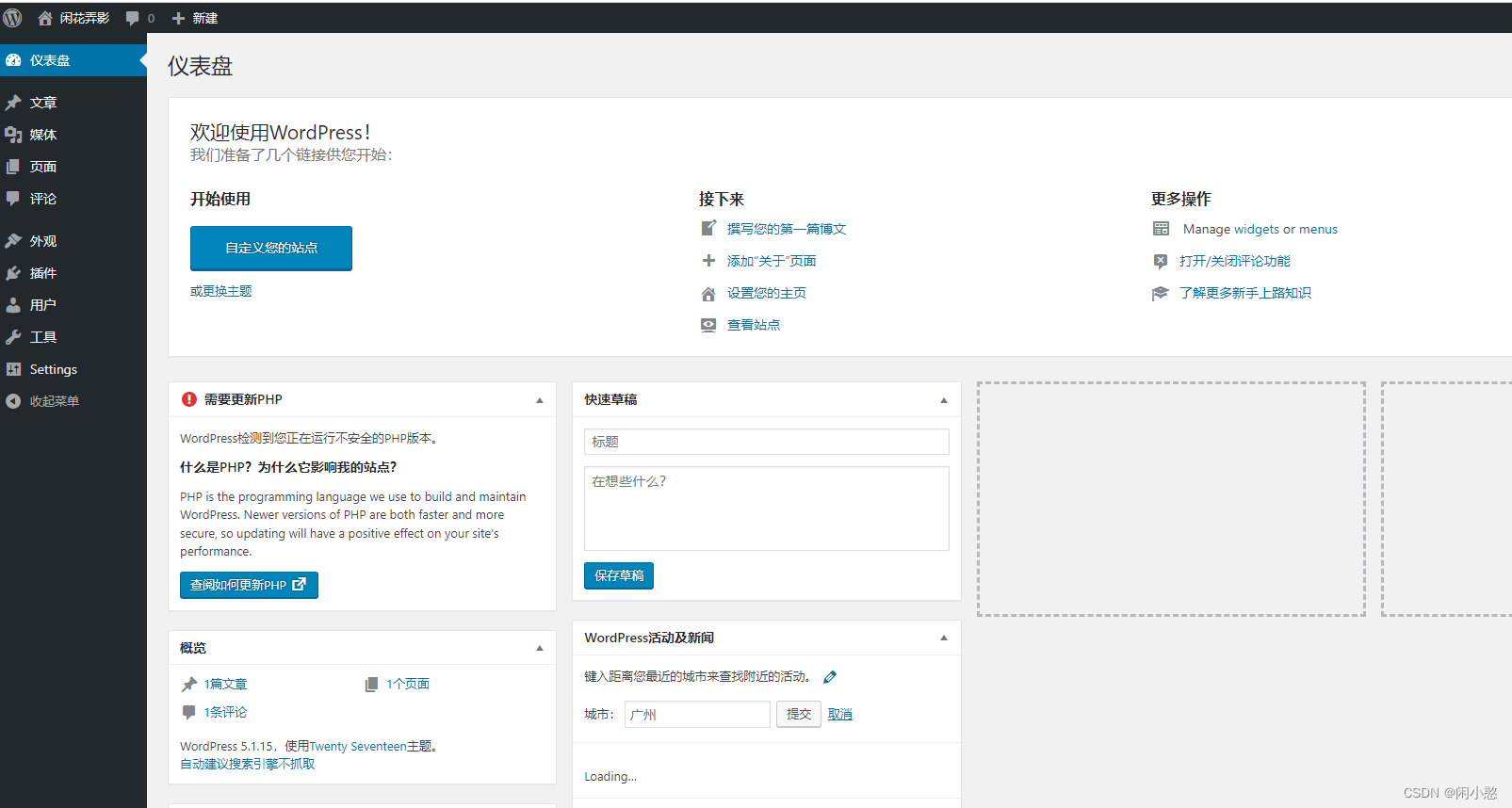Click the page icon beside 1个页面
Viewport: 1512px width, 808px height.
tap(371, 685)
